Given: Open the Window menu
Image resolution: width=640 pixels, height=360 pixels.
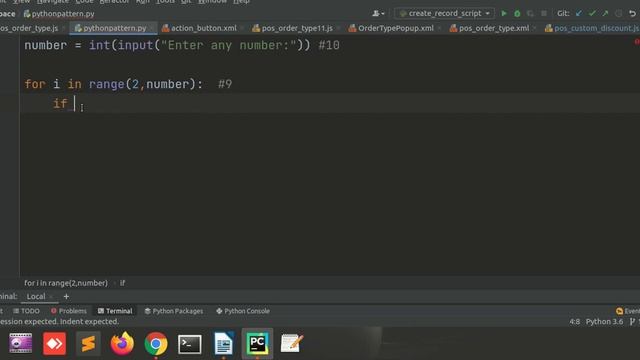Looking at the screenshot, I should [x=212, y=2].
